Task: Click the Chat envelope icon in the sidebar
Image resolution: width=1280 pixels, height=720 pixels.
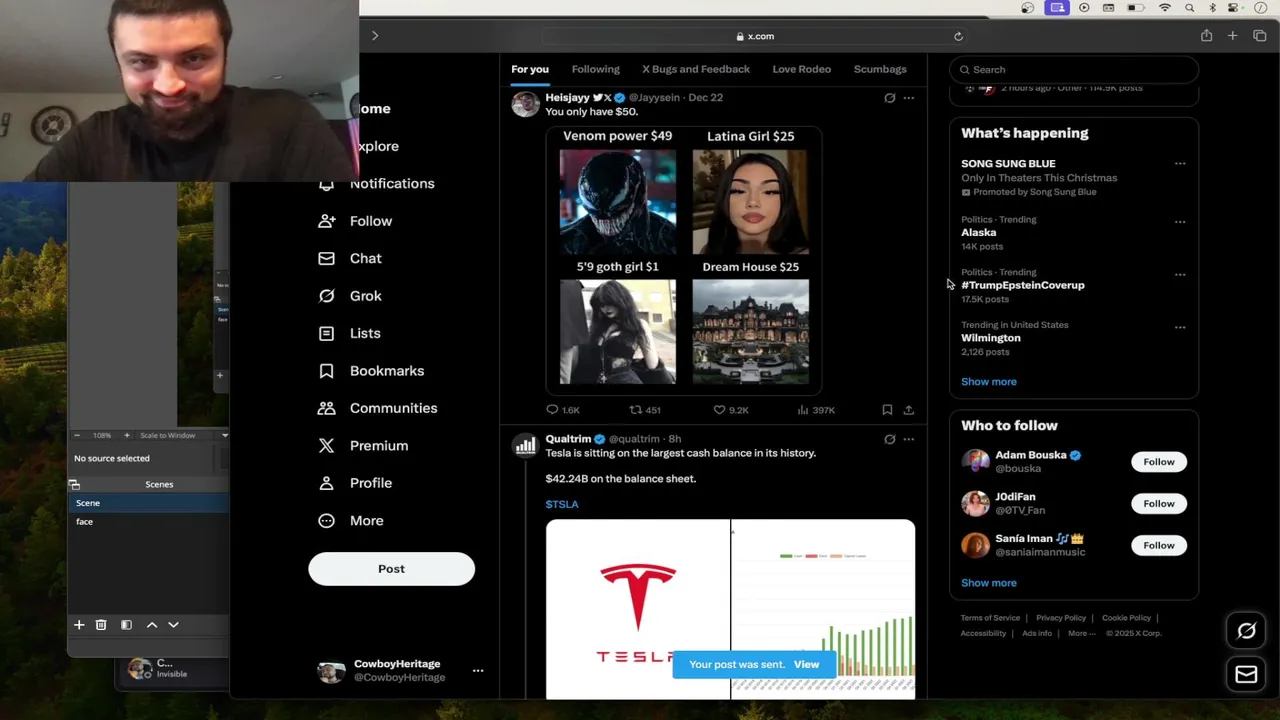Action: 326,258
